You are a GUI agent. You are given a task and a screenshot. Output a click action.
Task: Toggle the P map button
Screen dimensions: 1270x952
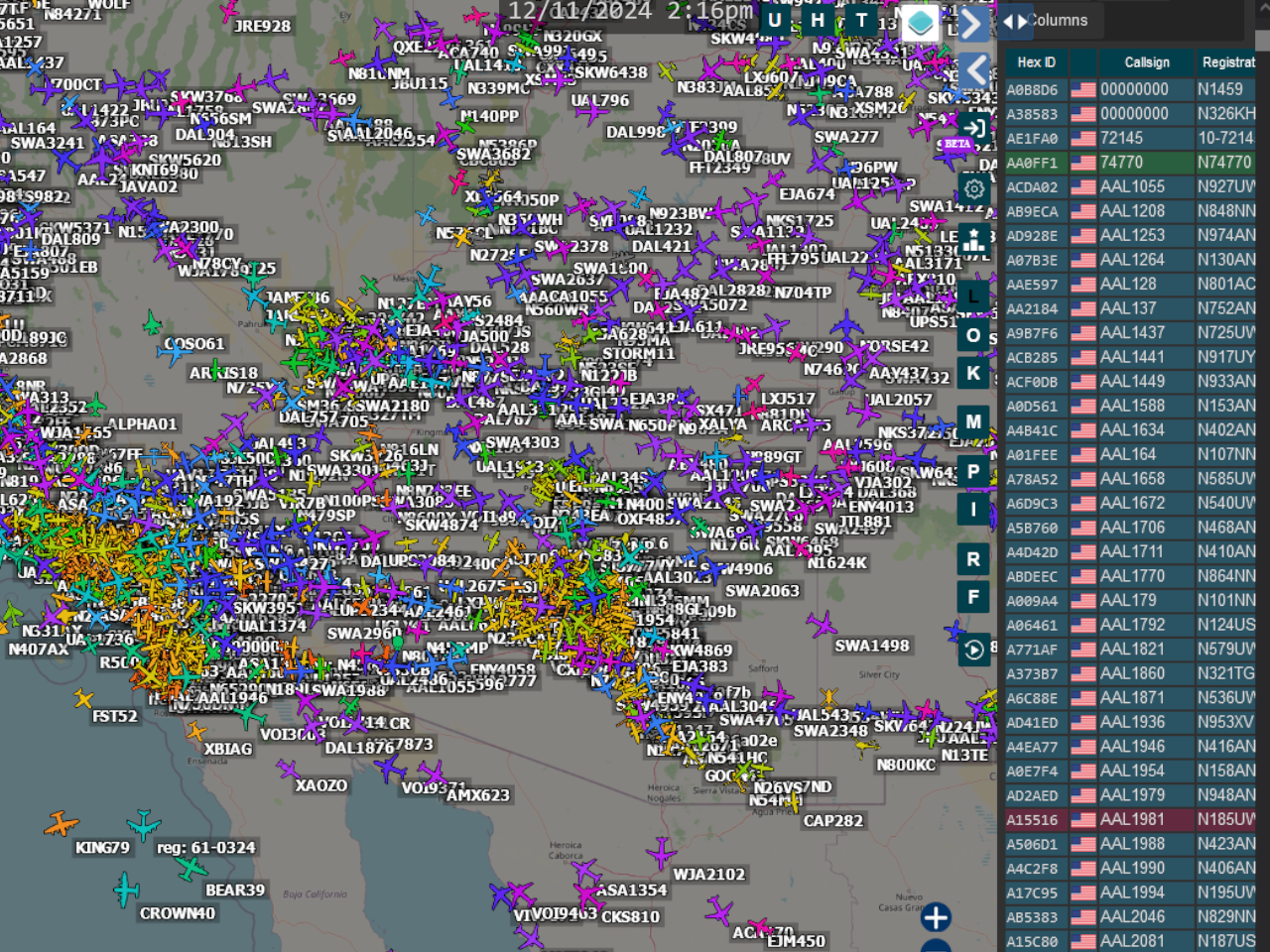(973, 472)
